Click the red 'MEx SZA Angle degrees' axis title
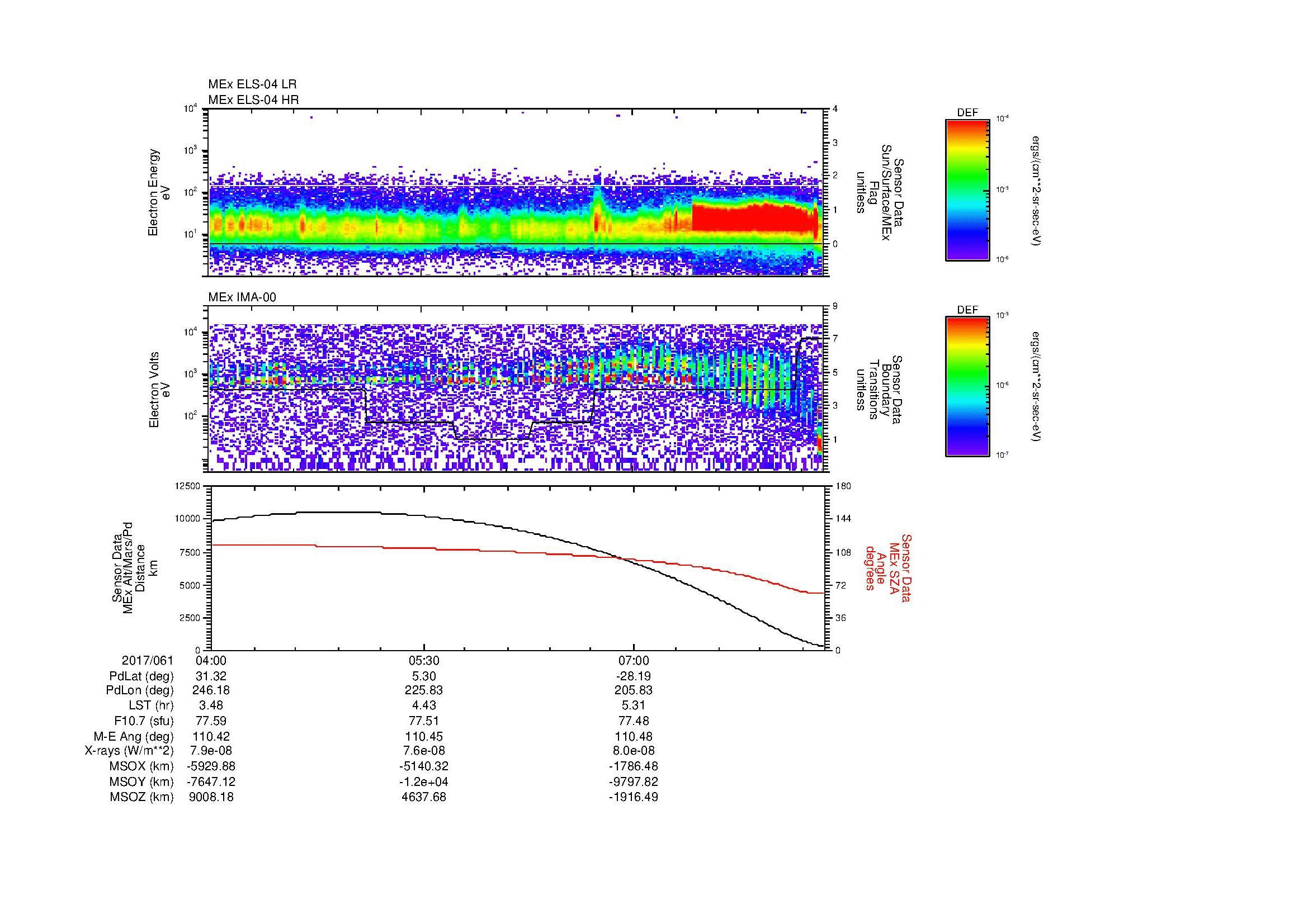The image size is (1308, 924). pos(888,567)
